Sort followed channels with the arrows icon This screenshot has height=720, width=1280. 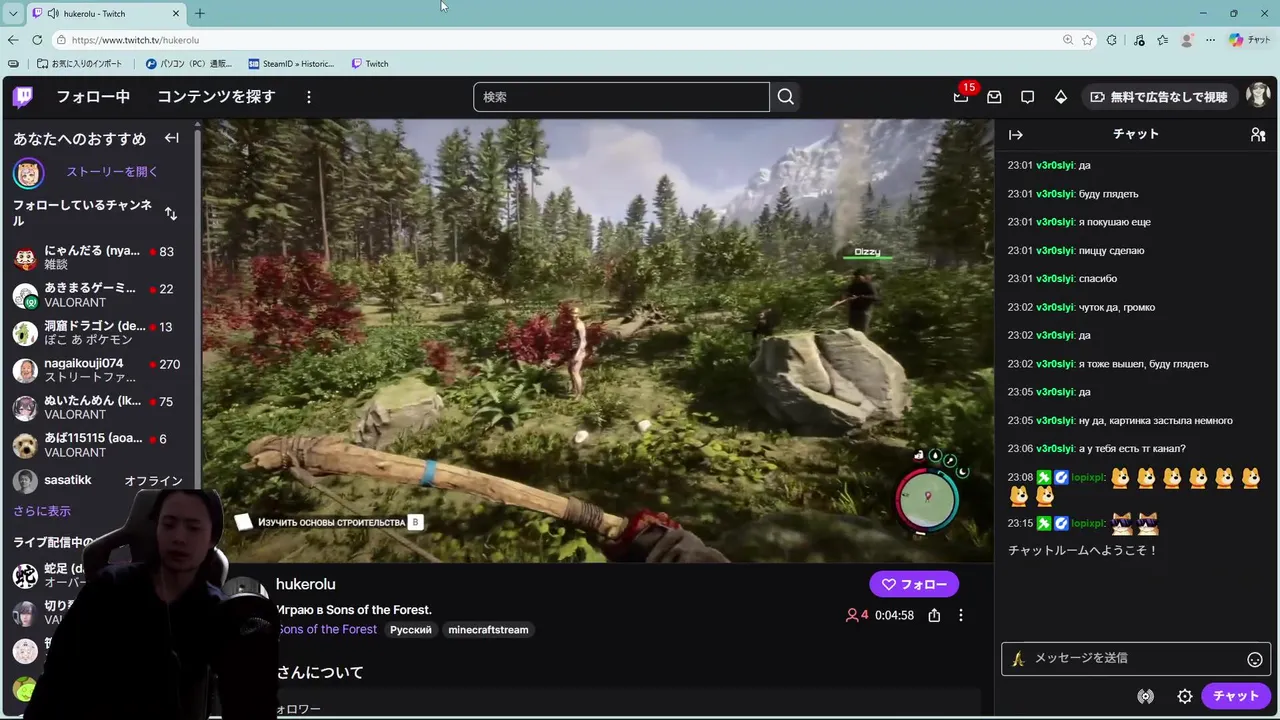click(171, 213)
